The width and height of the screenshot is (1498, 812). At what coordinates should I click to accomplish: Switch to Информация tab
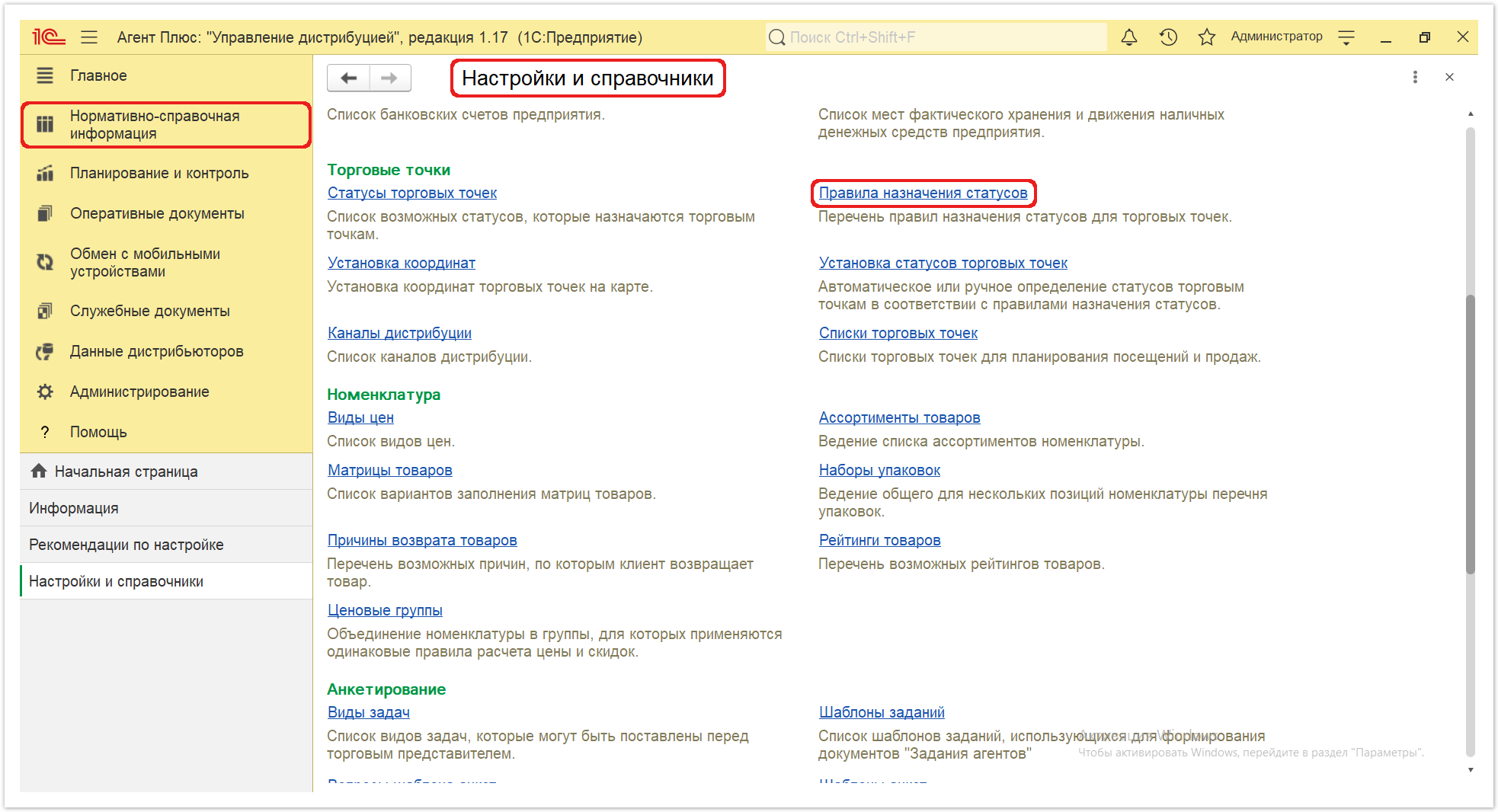(x=166, y=508)
